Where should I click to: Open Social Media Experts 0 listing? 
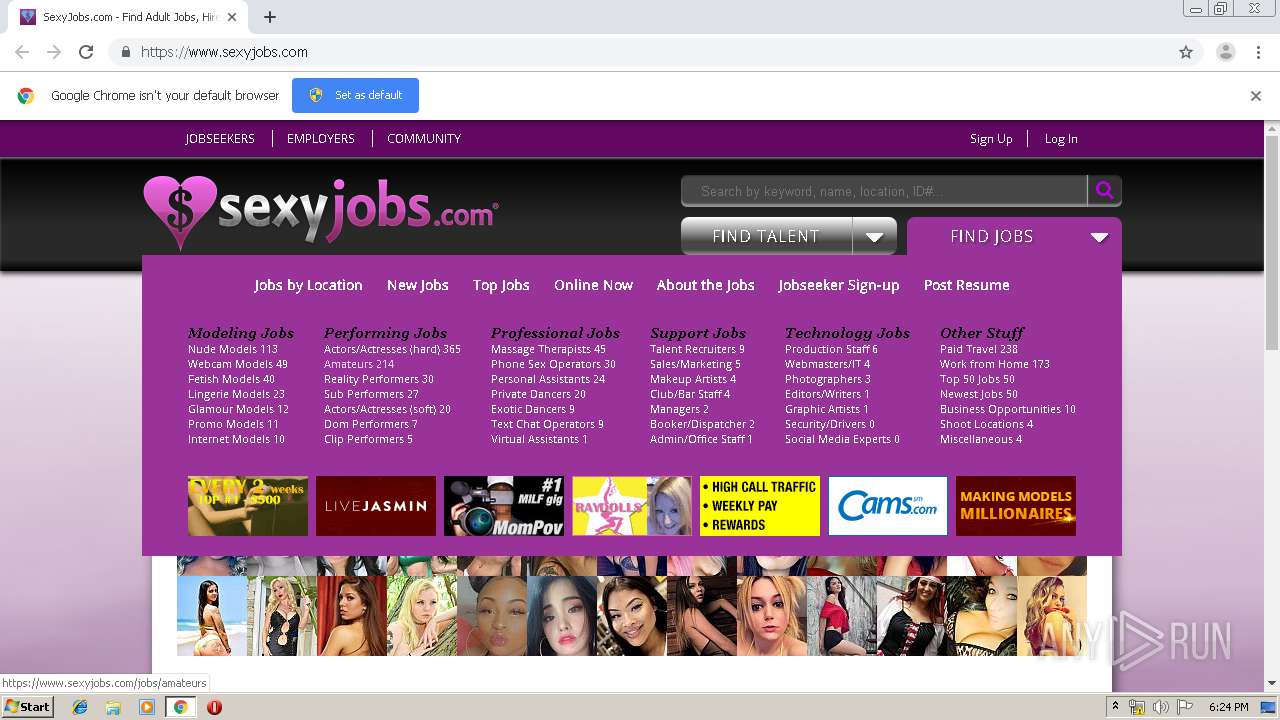point(842,439)
